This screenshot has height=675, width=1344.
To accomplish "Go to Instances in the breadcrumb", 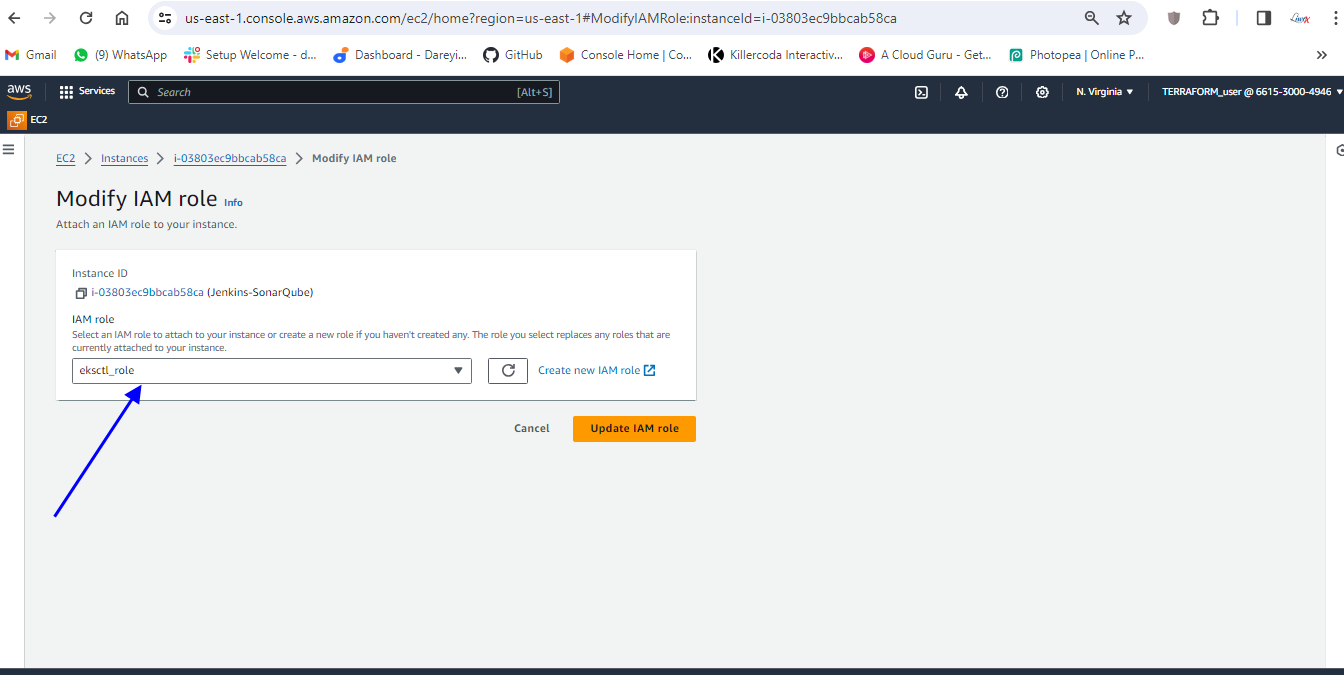I will [x=124, y=159].
